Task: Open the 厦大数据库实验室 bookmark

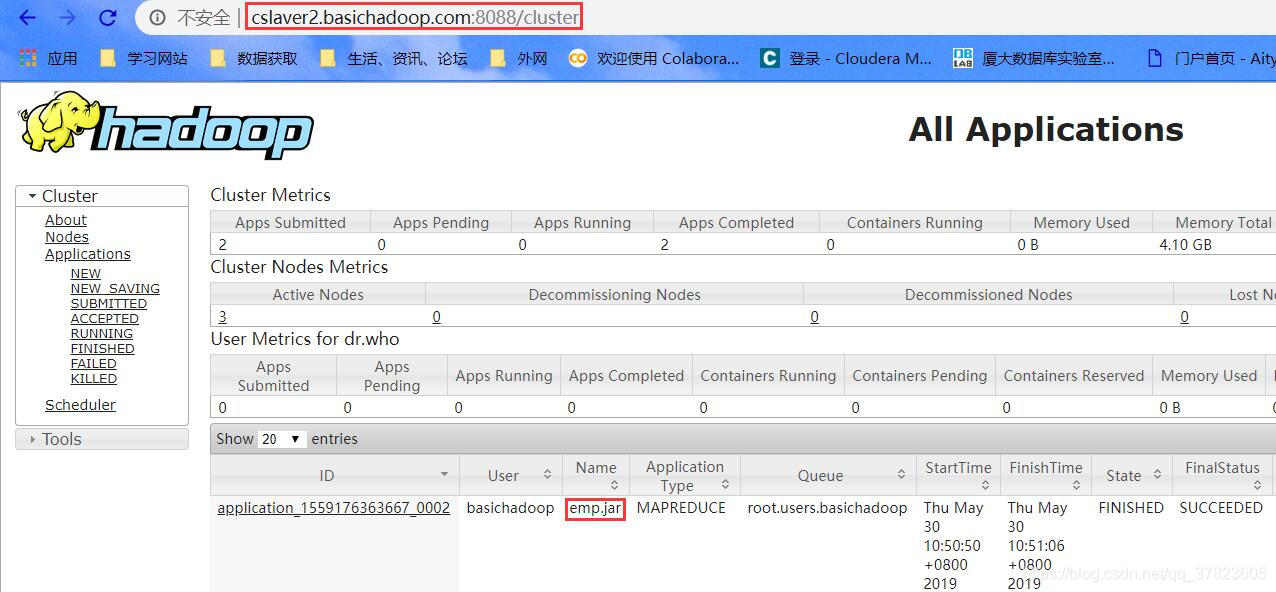Action: (1034, 58)
